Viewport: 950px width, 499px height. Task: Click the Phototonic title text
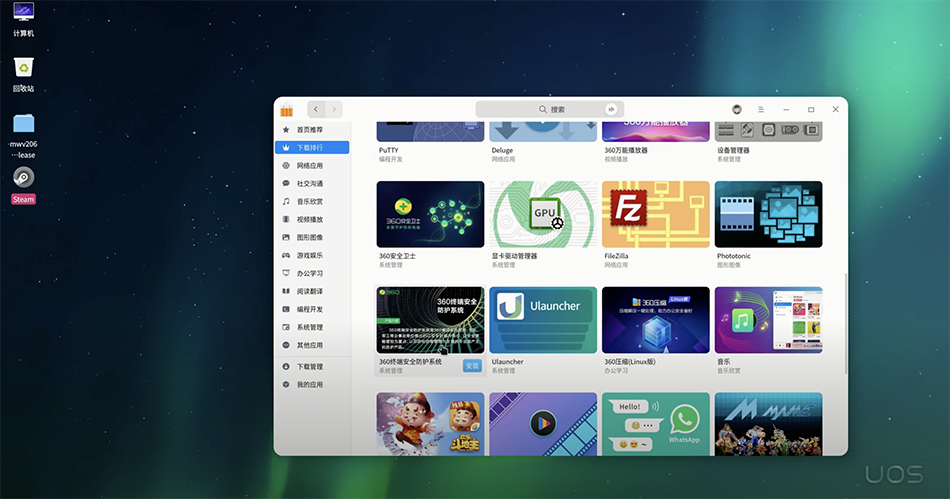click(x=734, y=256)
